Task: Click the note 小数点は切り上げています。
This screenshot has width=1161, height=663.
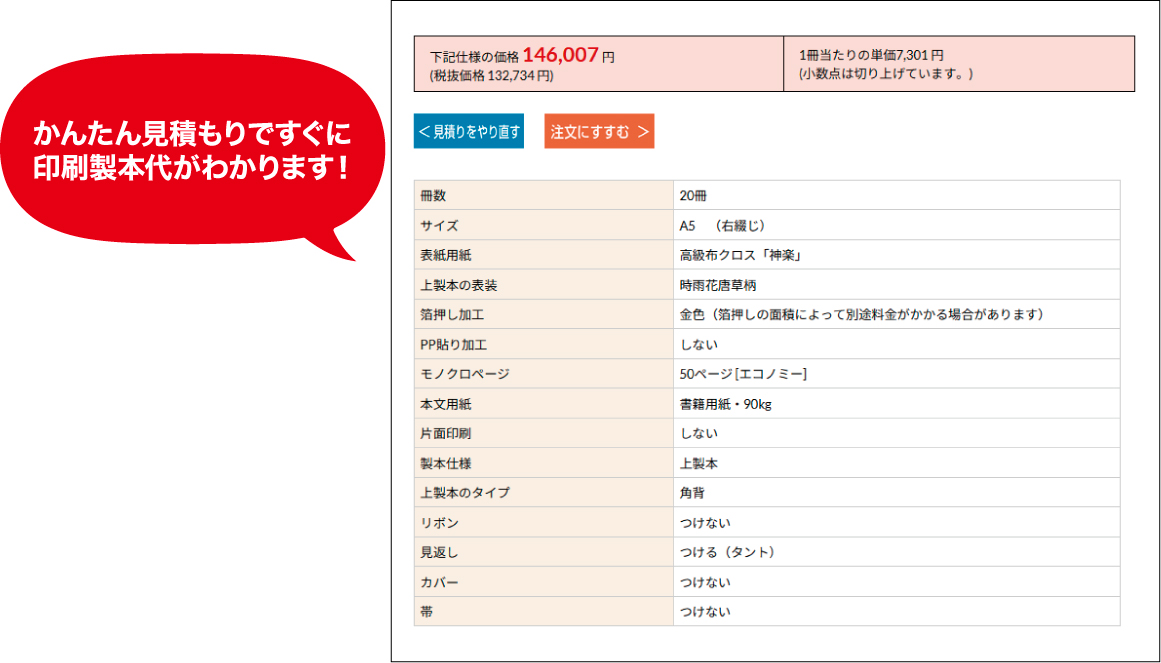Action: click(886, 75)
